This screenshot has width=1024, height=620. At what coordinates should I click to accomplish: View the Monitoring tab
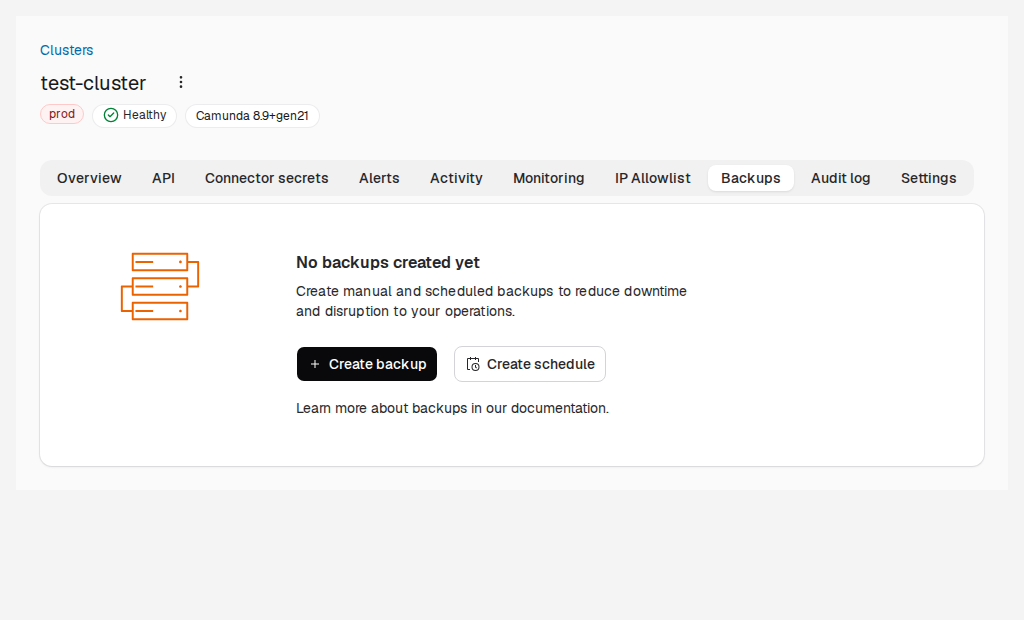549,178
